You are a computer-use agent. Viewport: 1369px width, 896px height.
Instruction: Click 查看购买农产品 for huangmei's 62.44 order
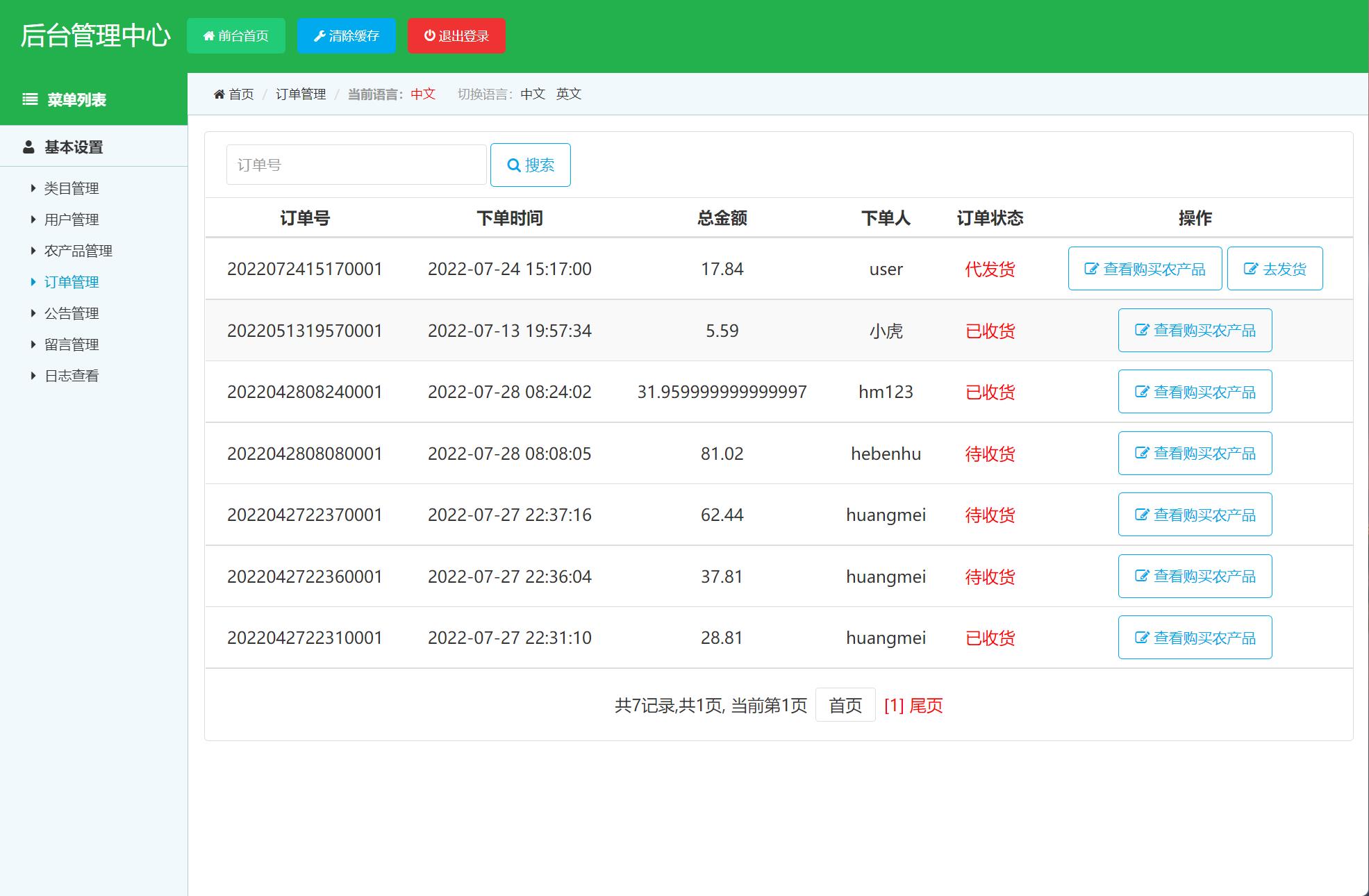point(1195,514)
